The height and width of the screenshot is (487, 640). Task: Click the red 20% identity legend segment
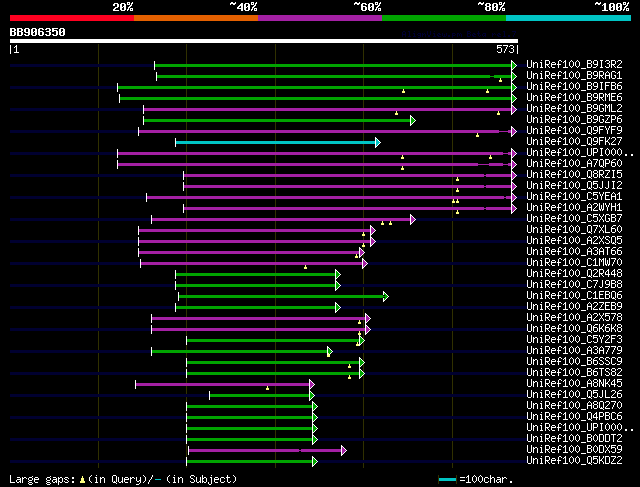pos(72,18)
